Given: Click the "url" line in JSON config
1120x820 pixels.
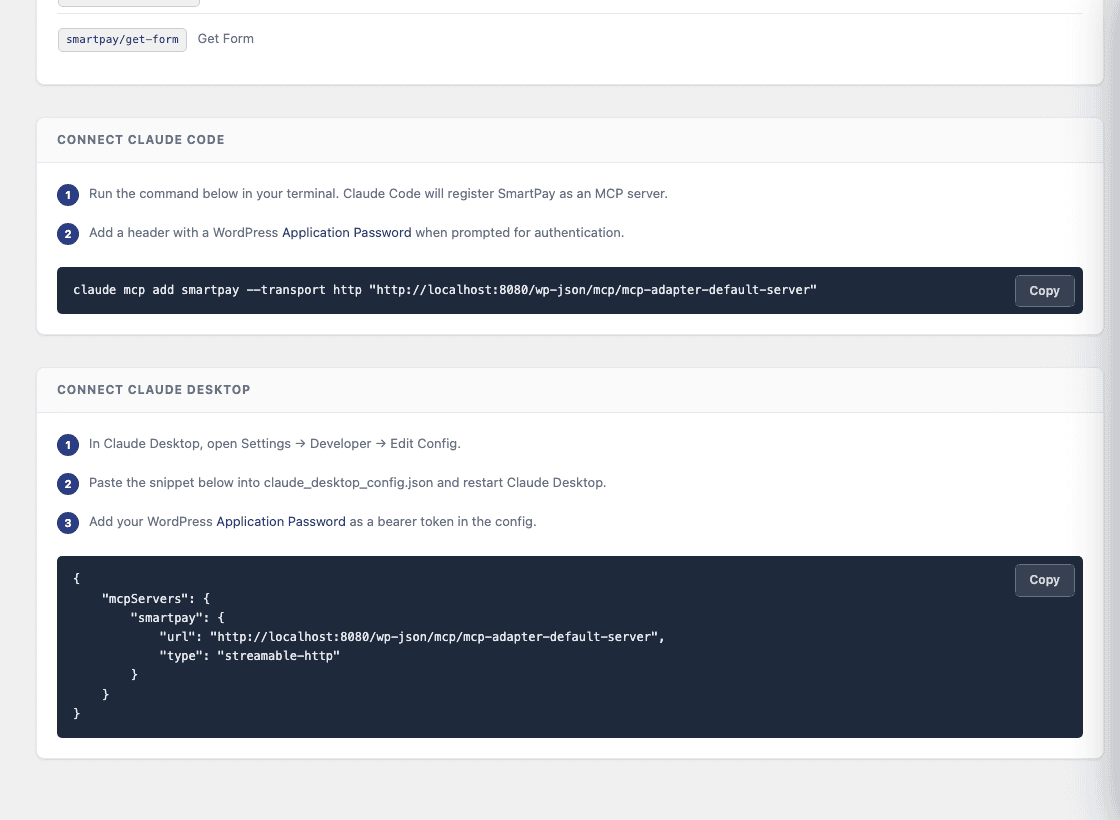Looking at the screenshot, I should 411,636.
